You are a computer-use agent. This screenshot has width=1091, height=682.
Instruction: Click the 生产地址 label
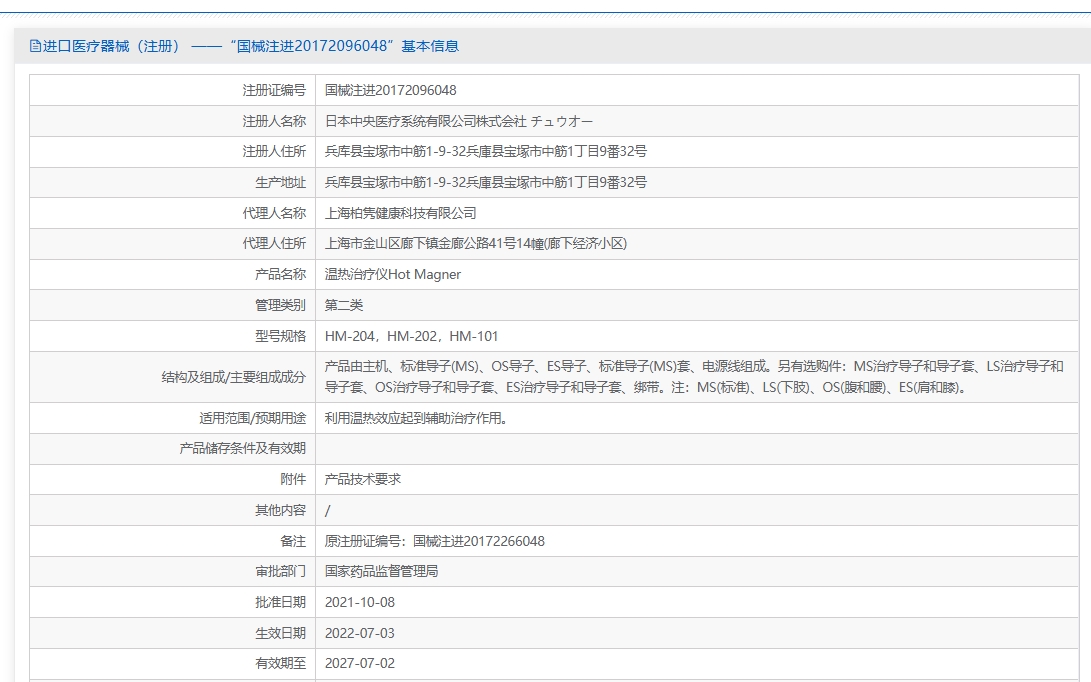coord(280,182)
